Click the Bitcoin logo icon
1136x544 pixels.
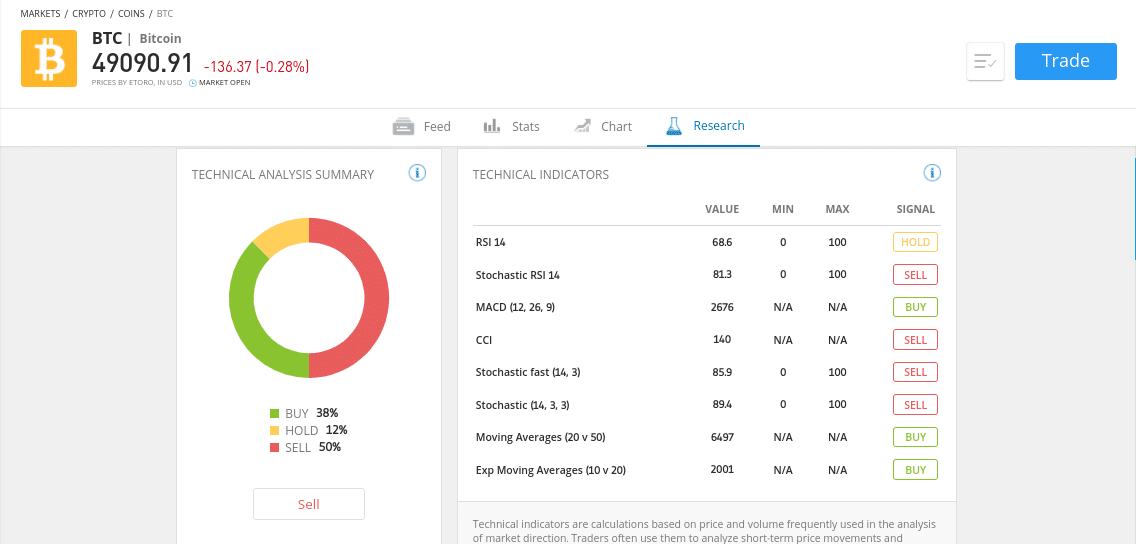[49, 59]
